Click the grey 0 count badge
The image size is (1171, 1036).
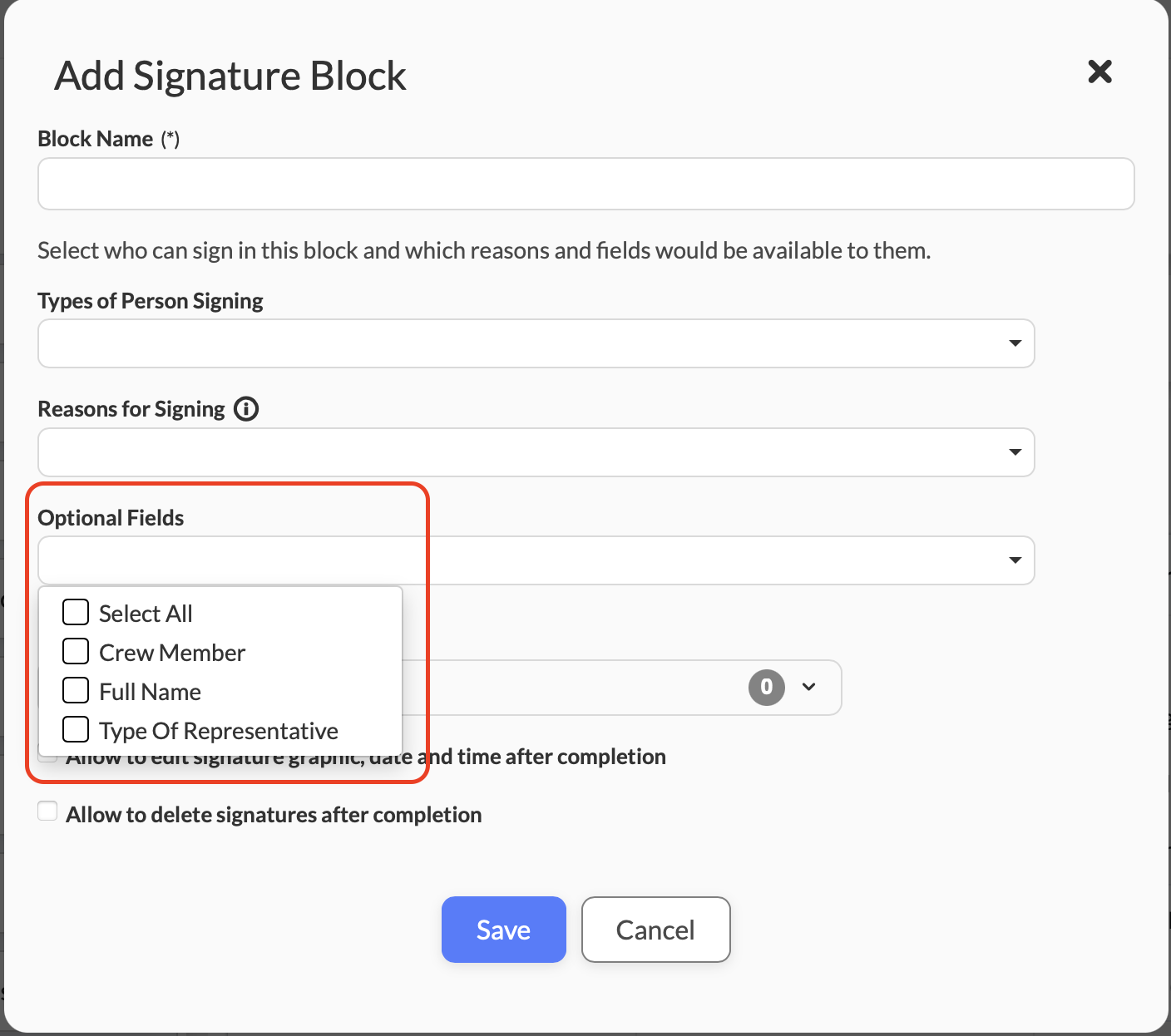766,687
